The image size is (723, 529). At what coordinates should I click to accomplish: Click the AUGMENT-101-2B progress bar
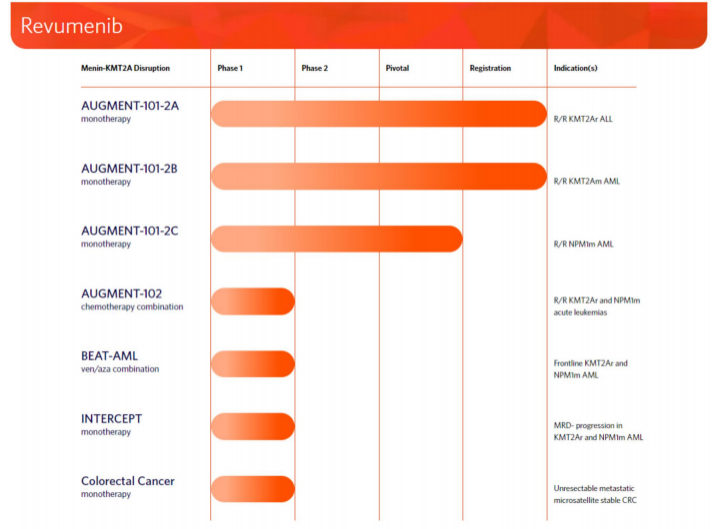tap(379, 176)
